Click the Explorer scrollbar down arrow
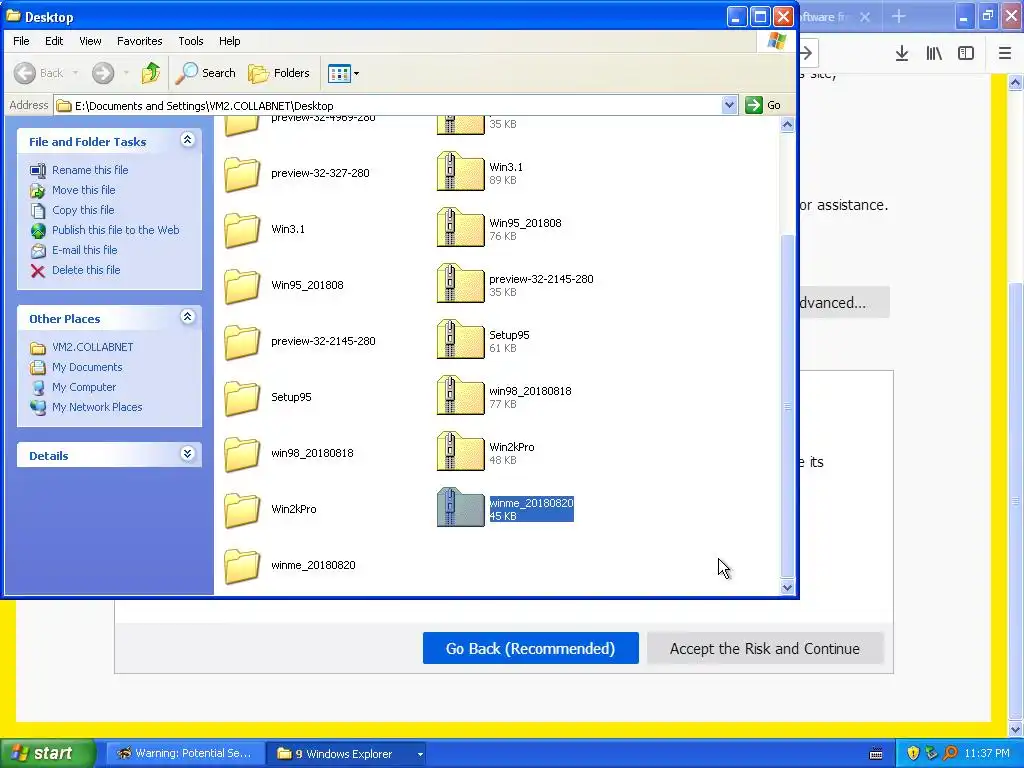Viewport: 1024px width, 768px height. (x=787, y=587)
